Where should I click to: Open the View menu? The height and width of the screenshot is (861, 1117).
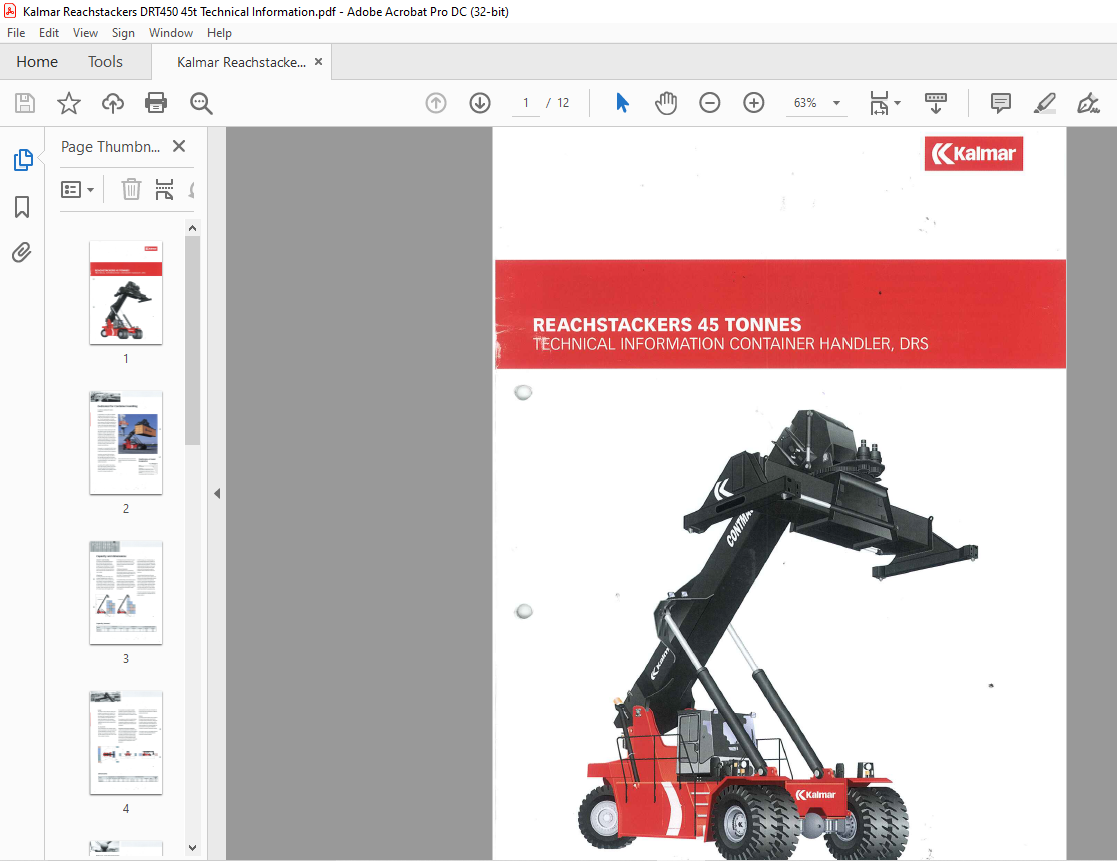[x=85, y=33]
